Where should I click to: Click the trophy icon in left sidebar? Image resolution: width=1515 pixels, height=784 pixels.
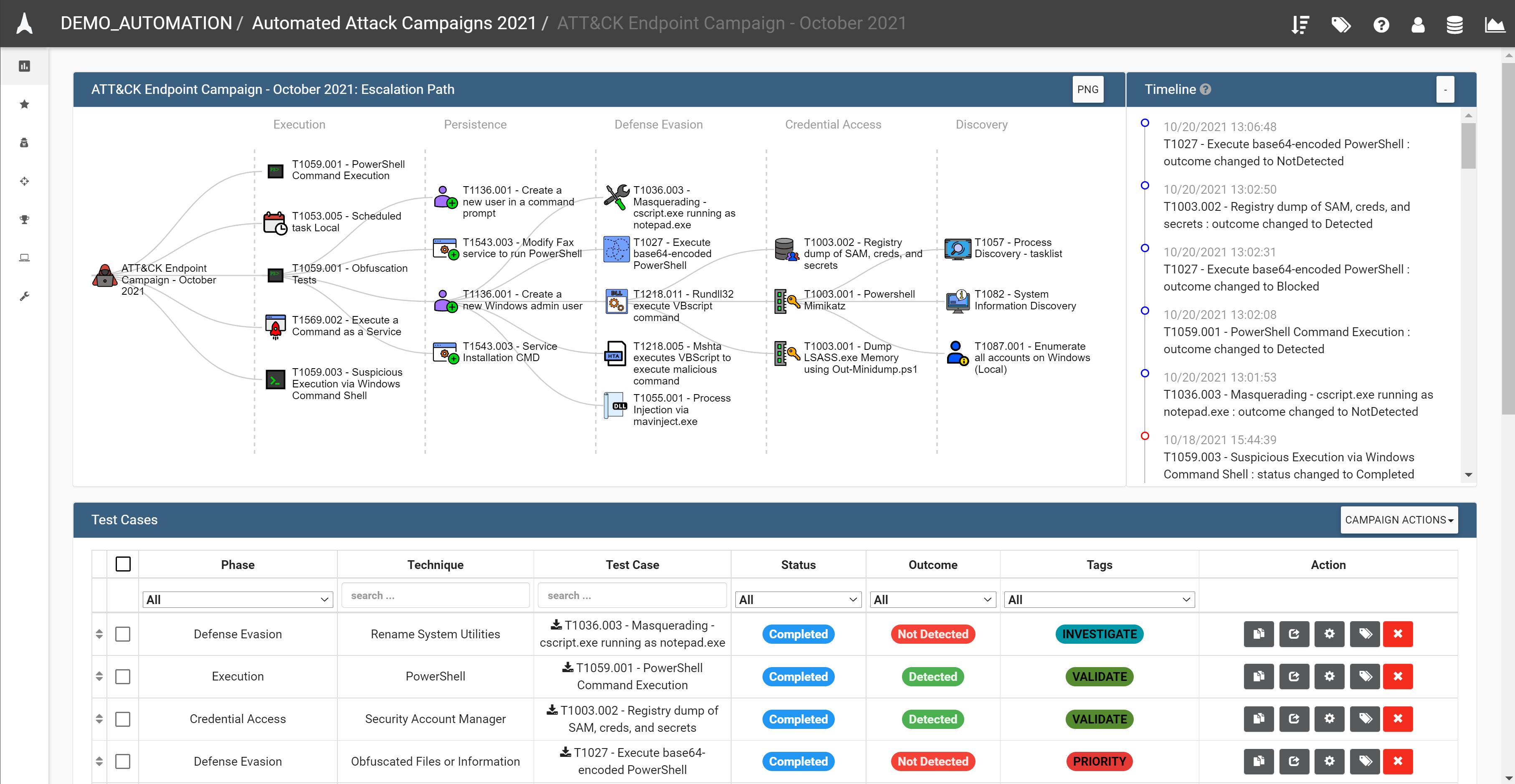tap(24, 220)
